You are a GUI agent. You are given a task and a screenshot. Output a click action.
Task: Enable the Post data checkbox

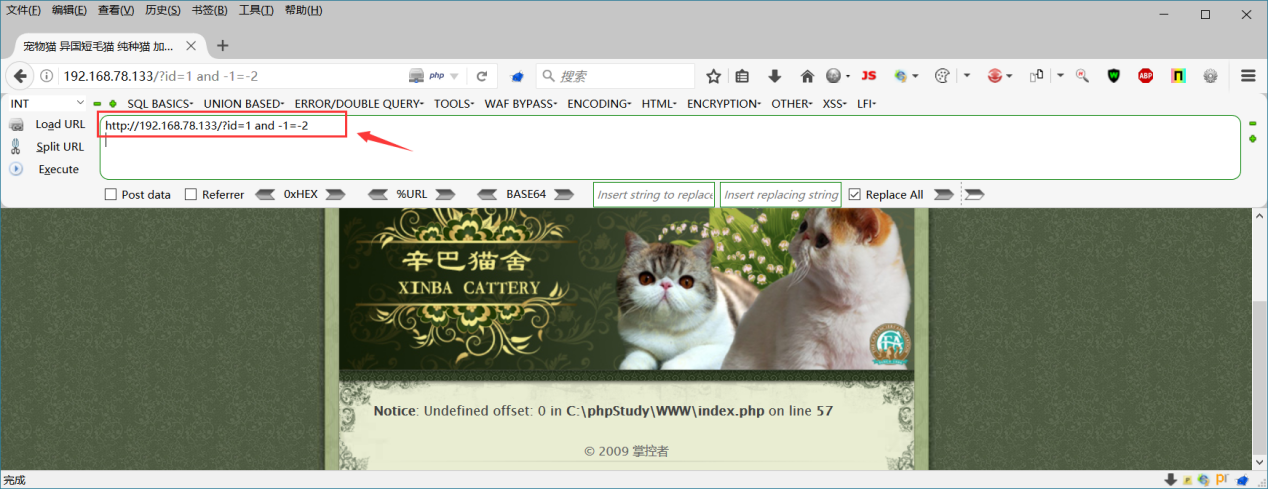tap(111, 195)
